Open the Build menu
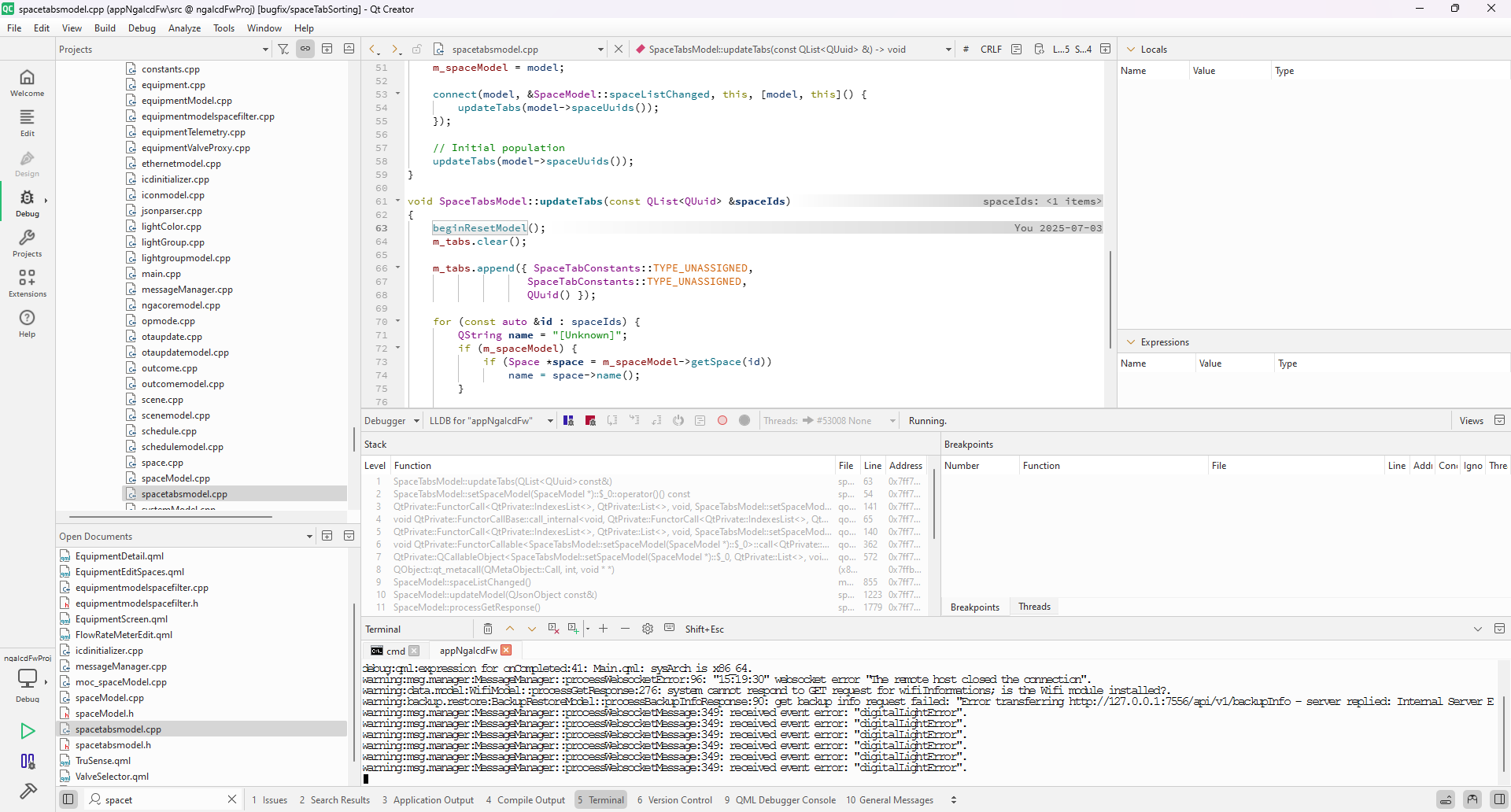 pos(105,28)
